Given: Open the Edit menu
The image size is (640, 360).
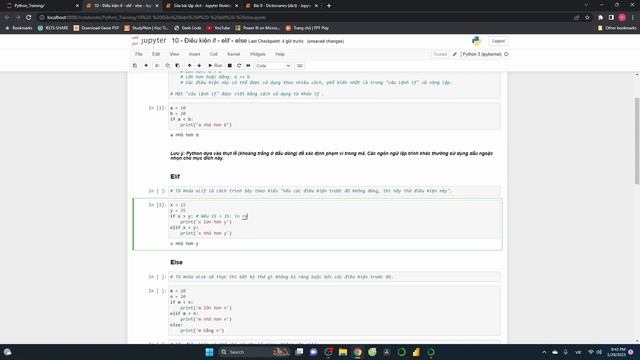Looking at the screenshot, I should click(156, 54).
